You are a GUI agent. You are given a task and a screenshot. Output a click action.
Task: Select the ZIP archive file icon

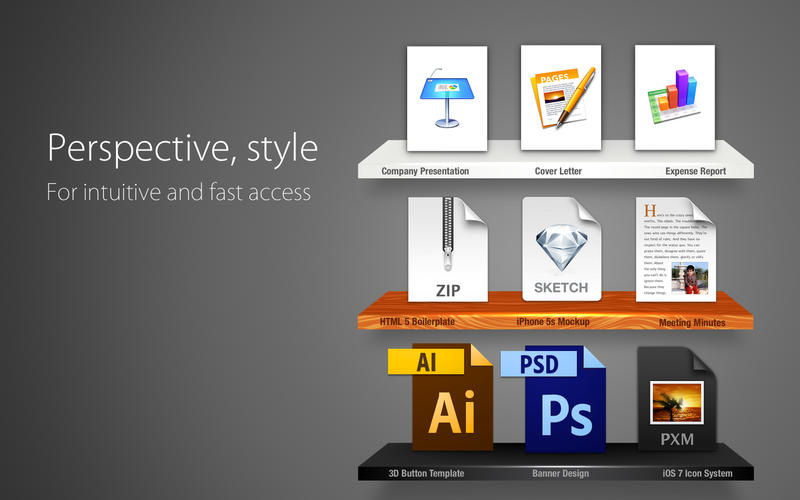pyautogui.click(x=447, y=249)
